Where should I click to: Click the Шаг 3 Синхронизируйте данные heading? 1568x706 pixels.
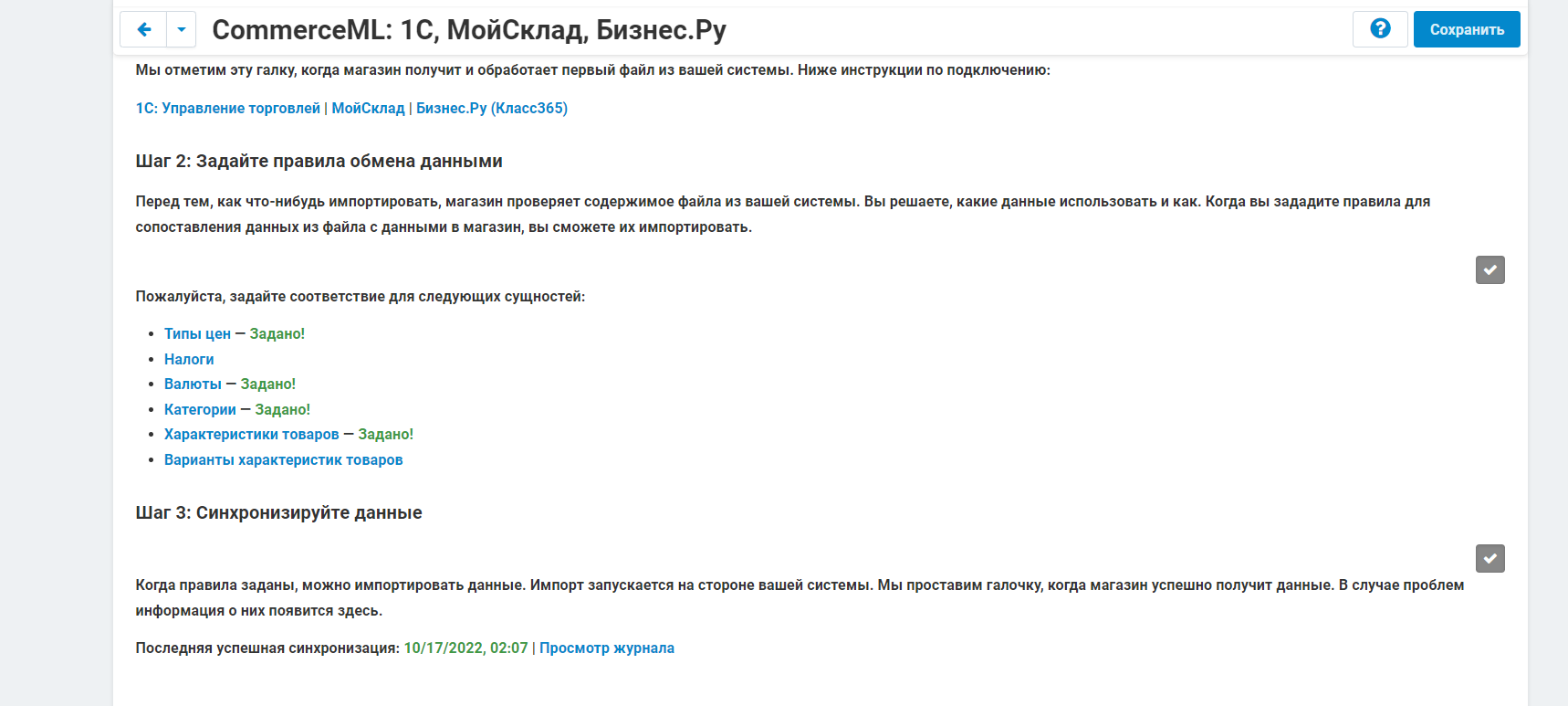pyautogui.click(x=278, y=512)
